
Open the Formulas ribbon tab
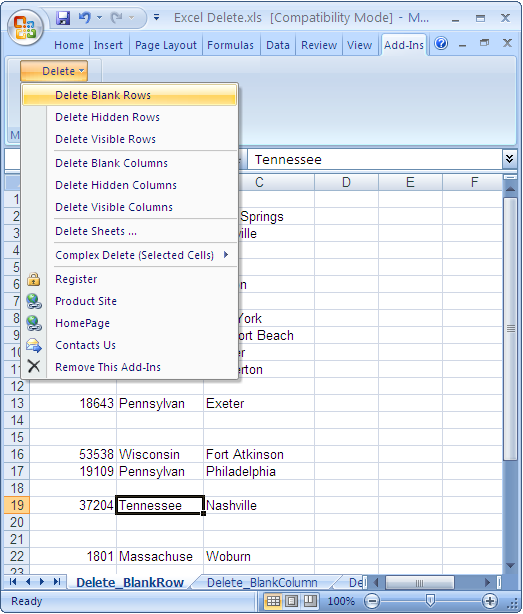click(231, 45)
